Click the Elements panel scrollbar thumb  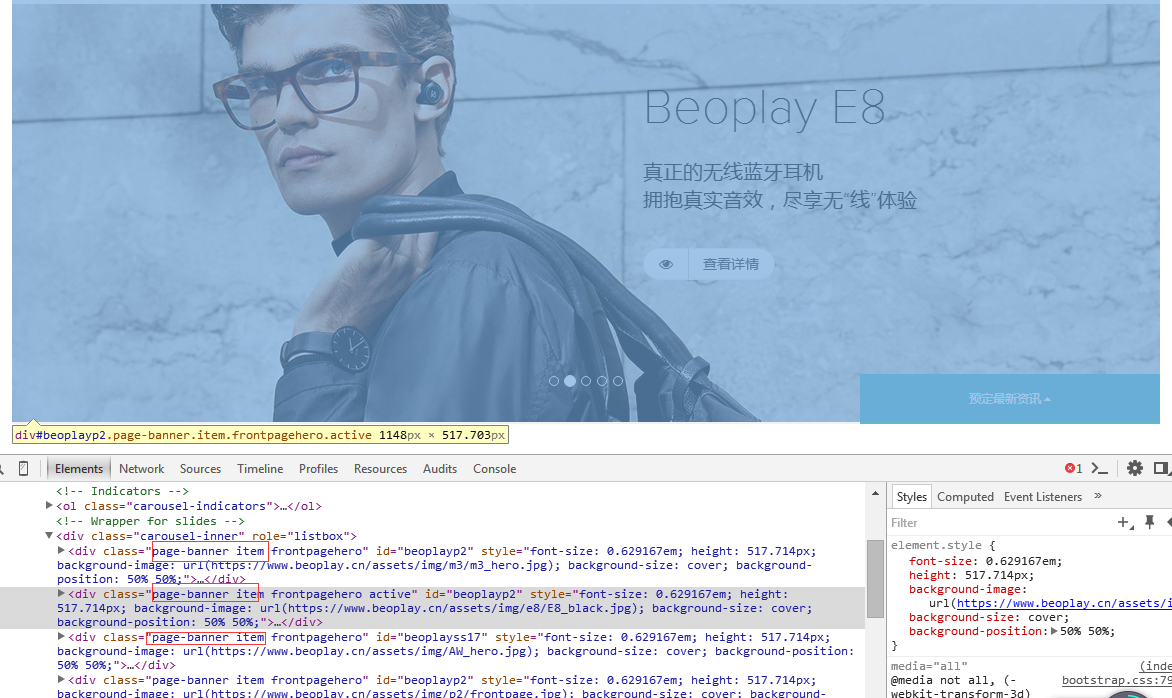click(875, 578)
